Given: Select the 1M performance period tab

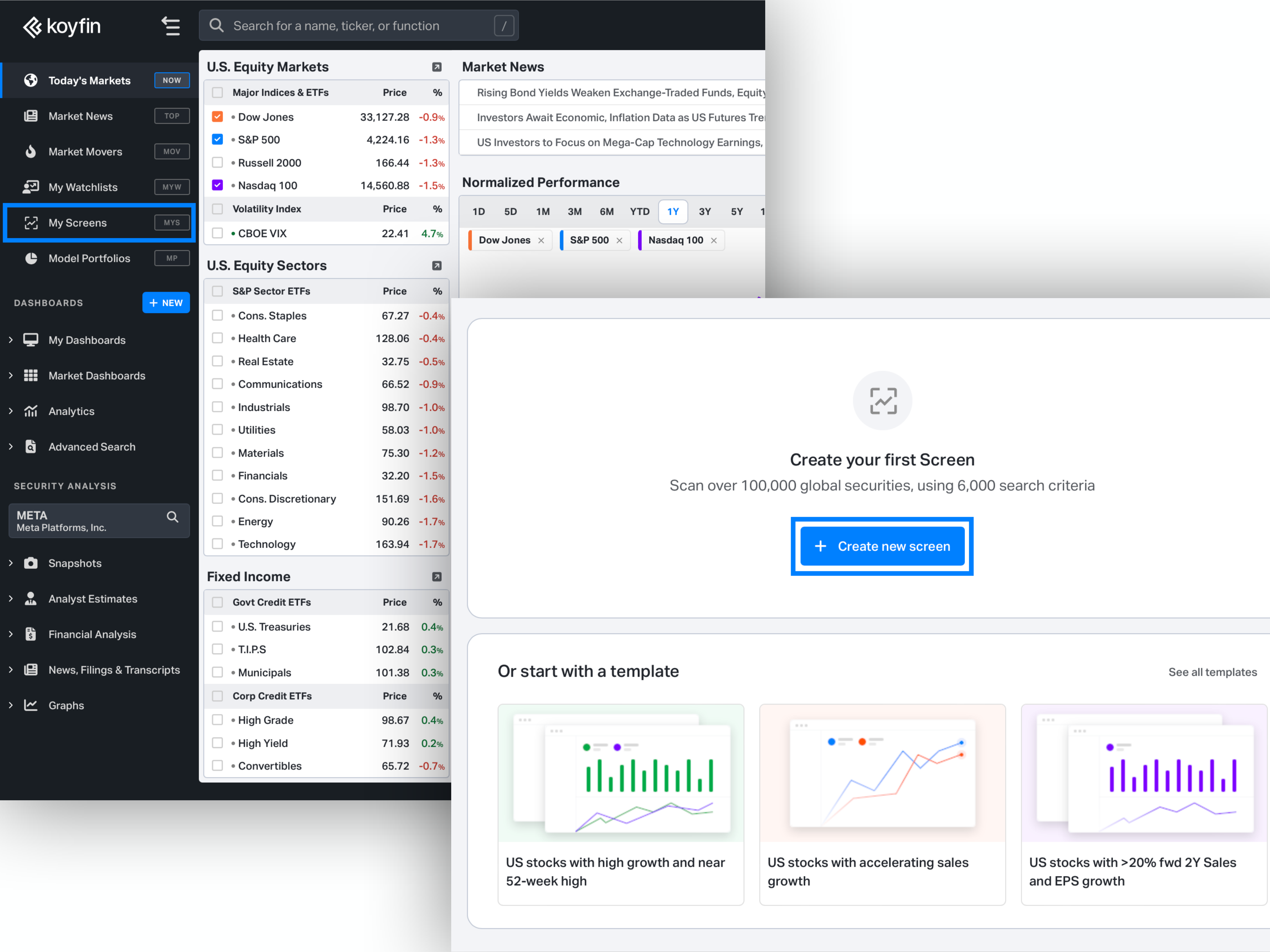Looking at the screenshot, I should click(x=543, y=212).
